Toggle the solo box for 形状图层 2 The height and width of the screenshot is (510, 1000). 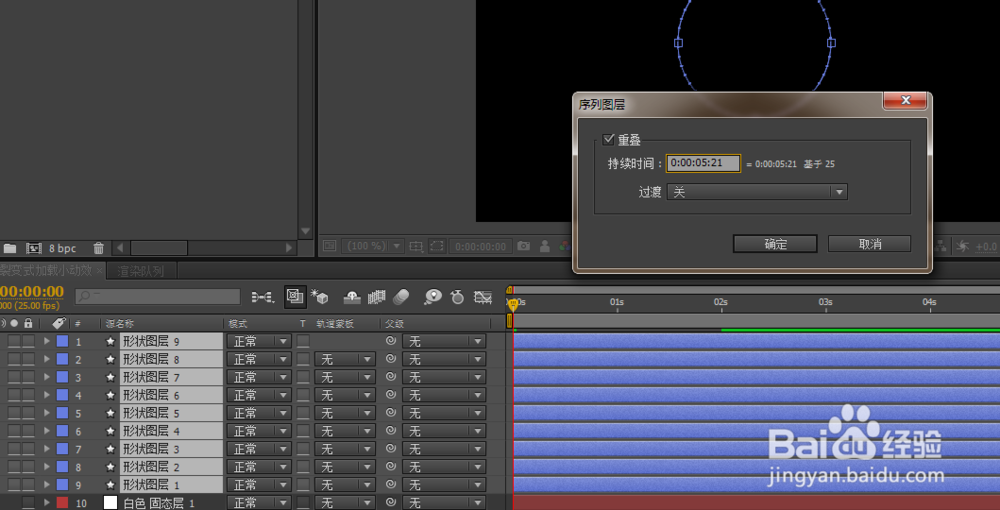tap(13, 466)
